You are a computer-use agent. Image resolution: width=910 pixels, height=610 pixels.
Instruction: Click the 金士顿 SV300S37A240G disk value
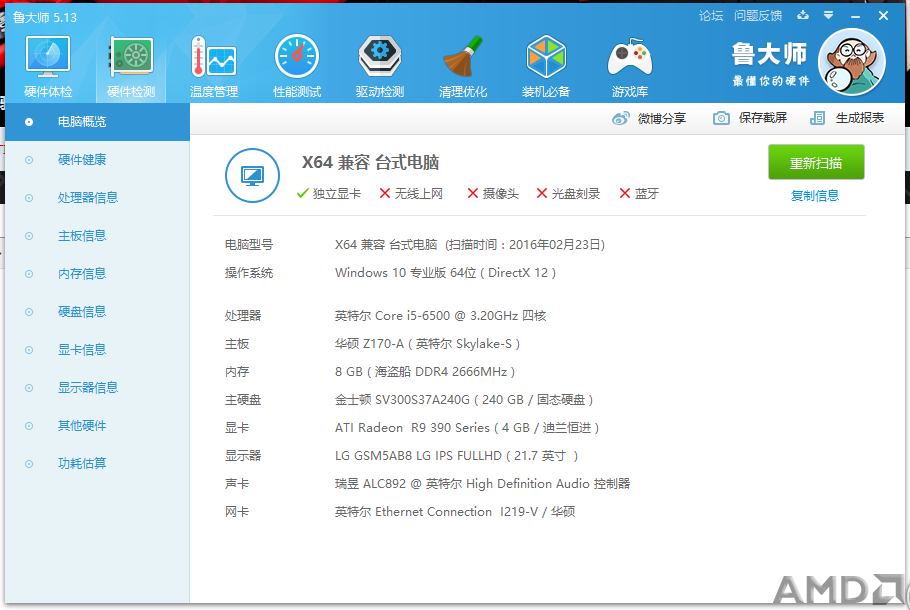(464, 400)
